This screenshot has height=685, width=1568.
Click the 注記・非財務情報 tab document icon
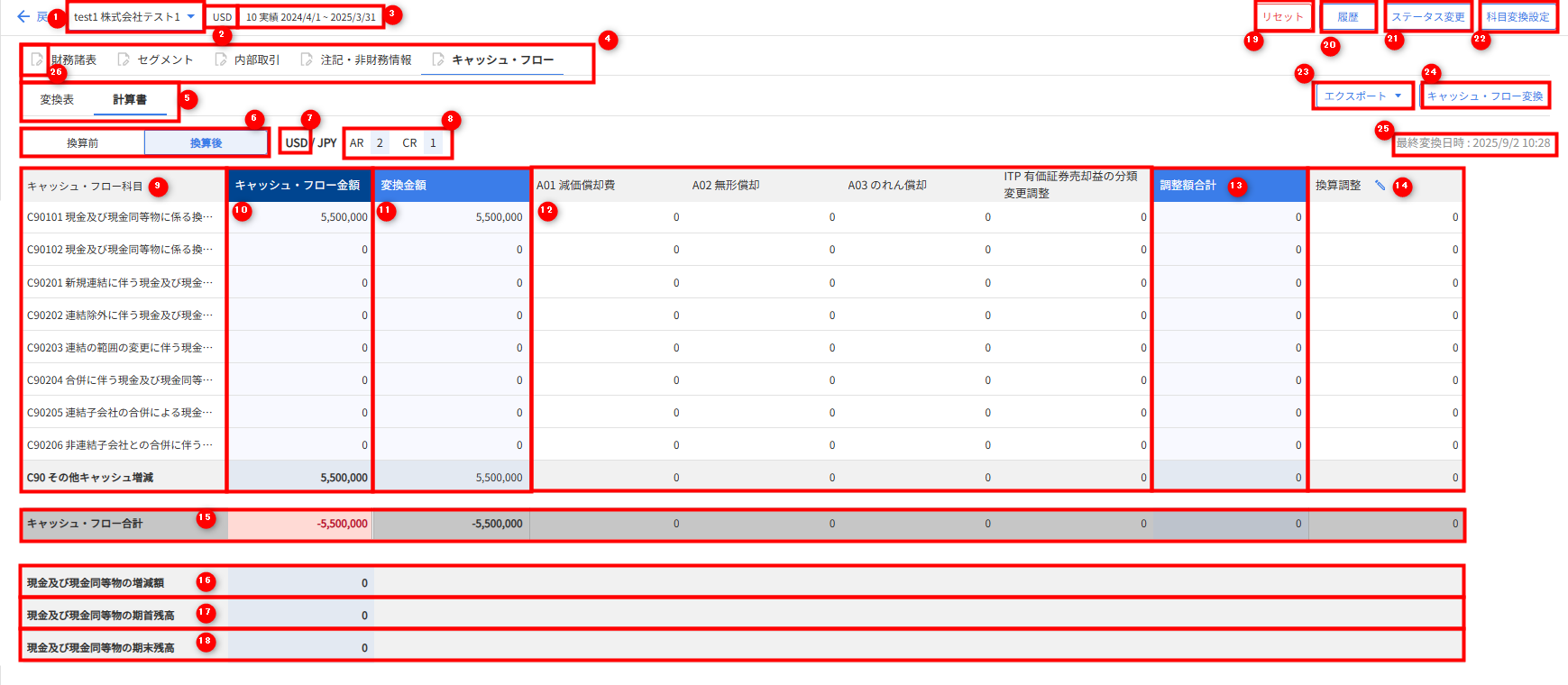(x=307, y=59)
